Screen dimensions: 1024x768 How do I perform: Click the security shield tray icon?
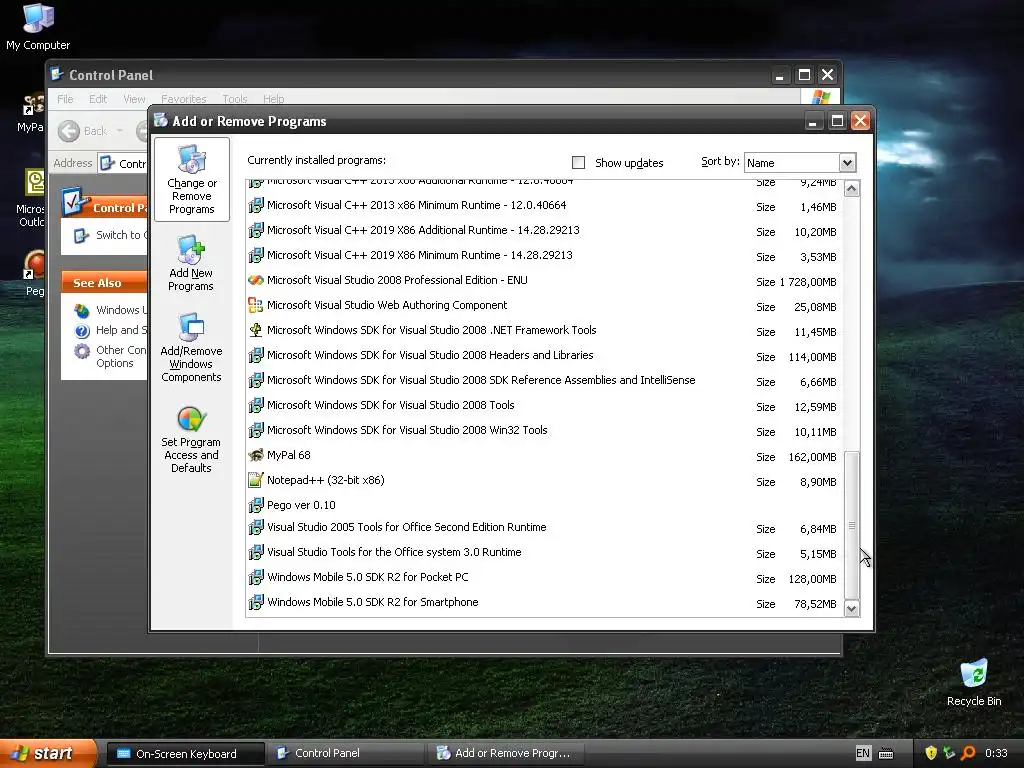click(x=931, y=753)
